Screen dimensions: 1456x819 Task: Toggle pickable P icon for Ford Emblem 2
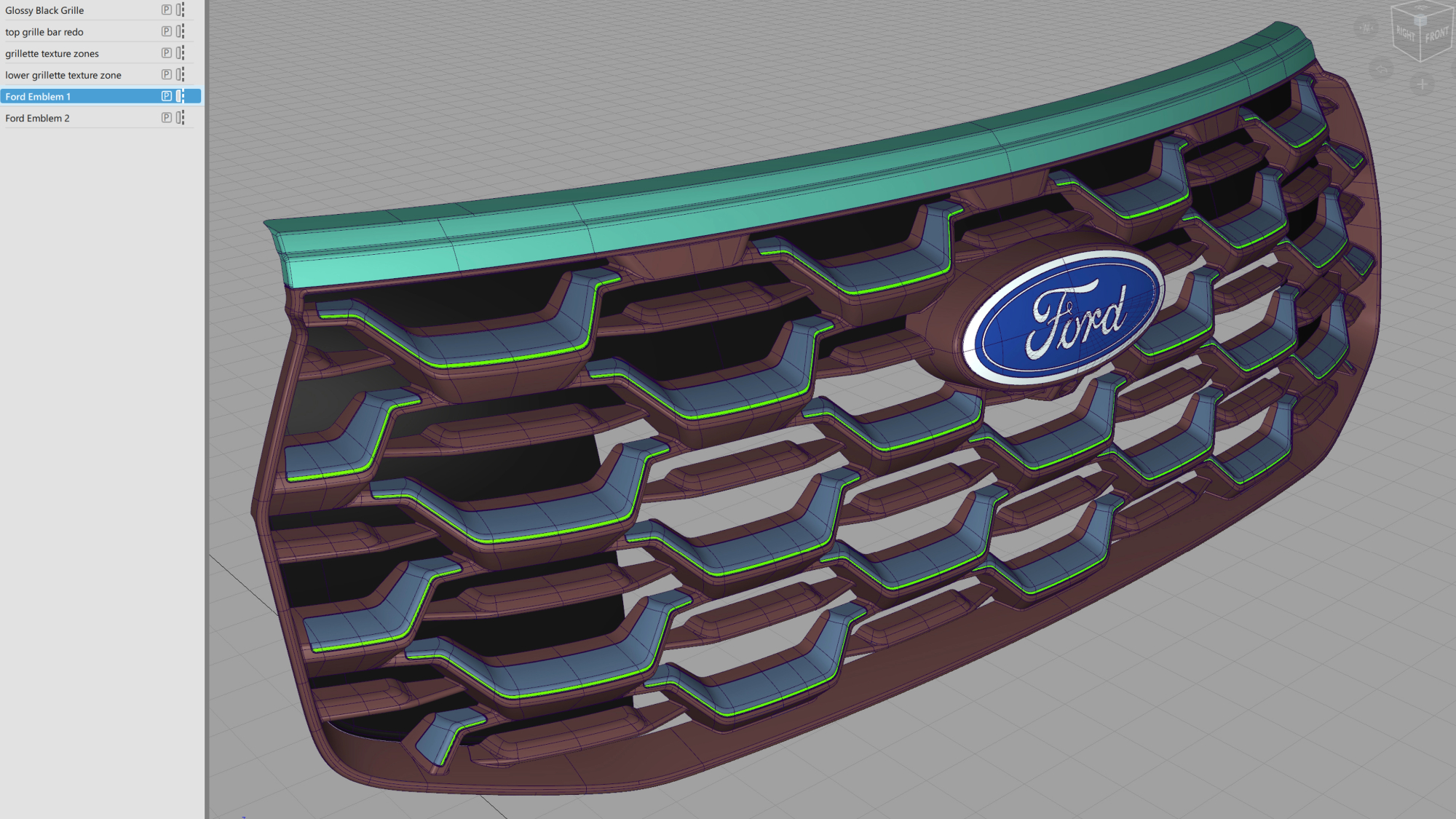click(167, 117)
